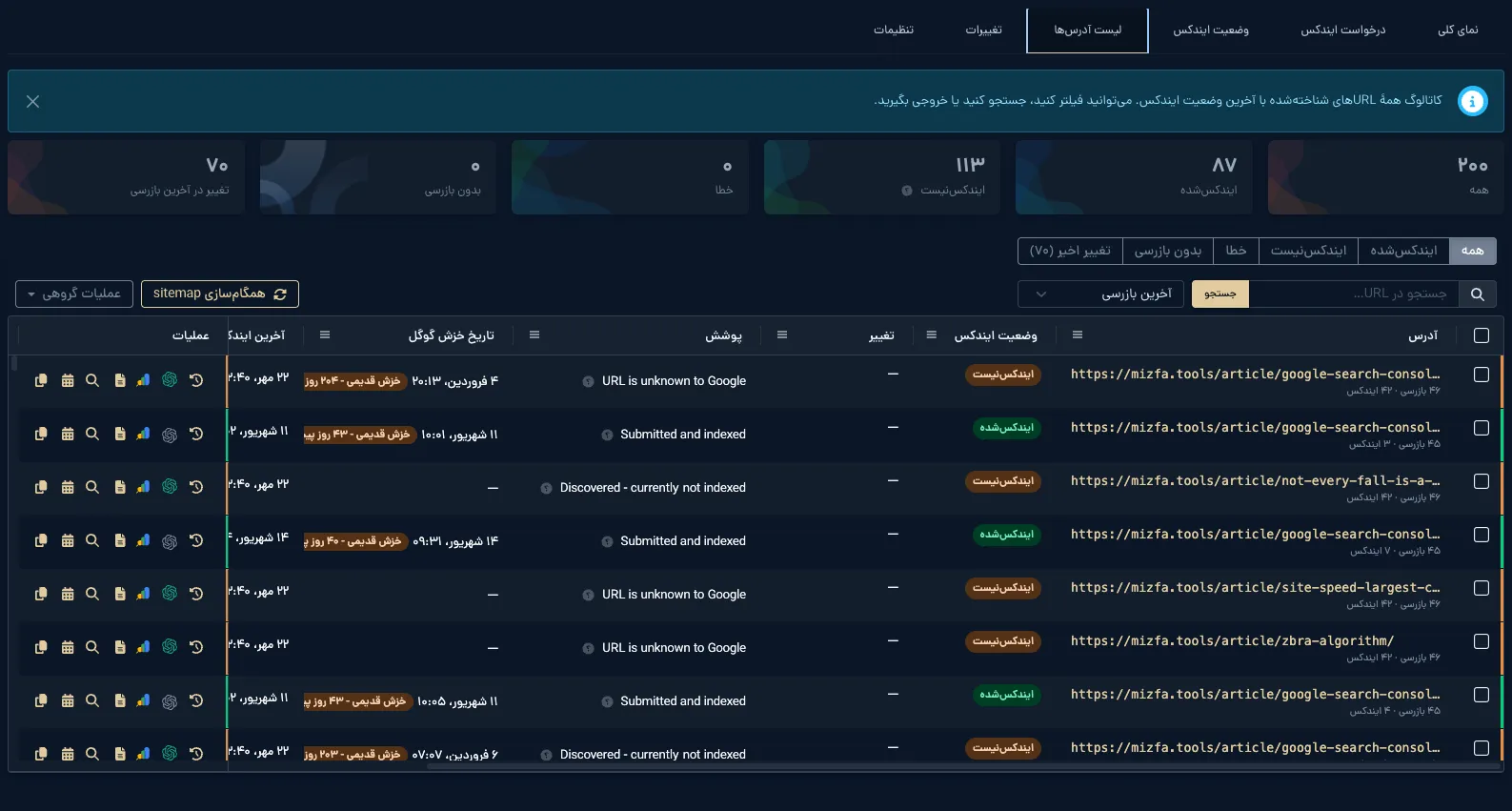Open the تنظیمات tab
This screenshot has width=1512, height=811.
[x=894, y=30]
